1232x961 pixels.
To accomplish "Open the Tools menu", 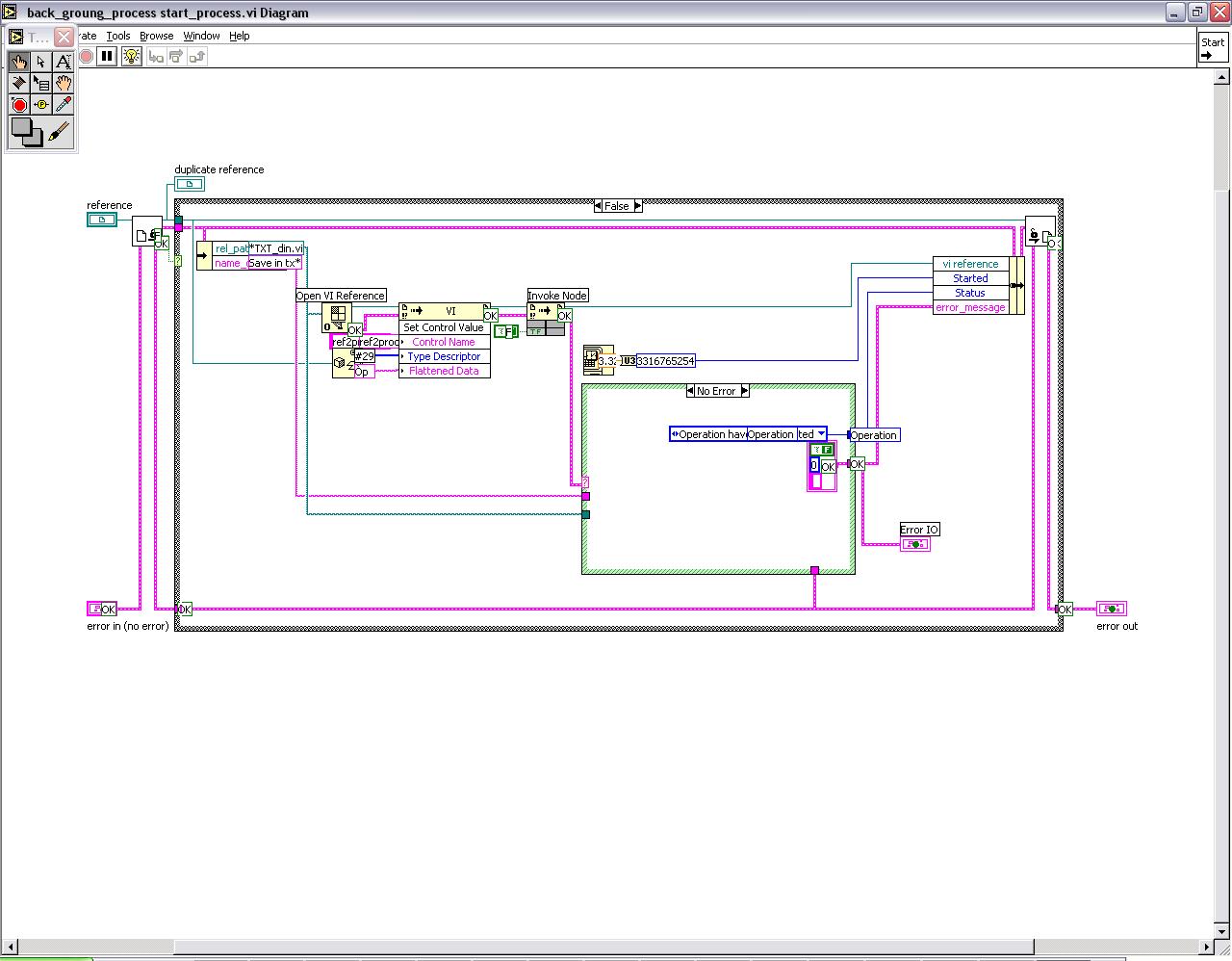I will click(118, 36).
